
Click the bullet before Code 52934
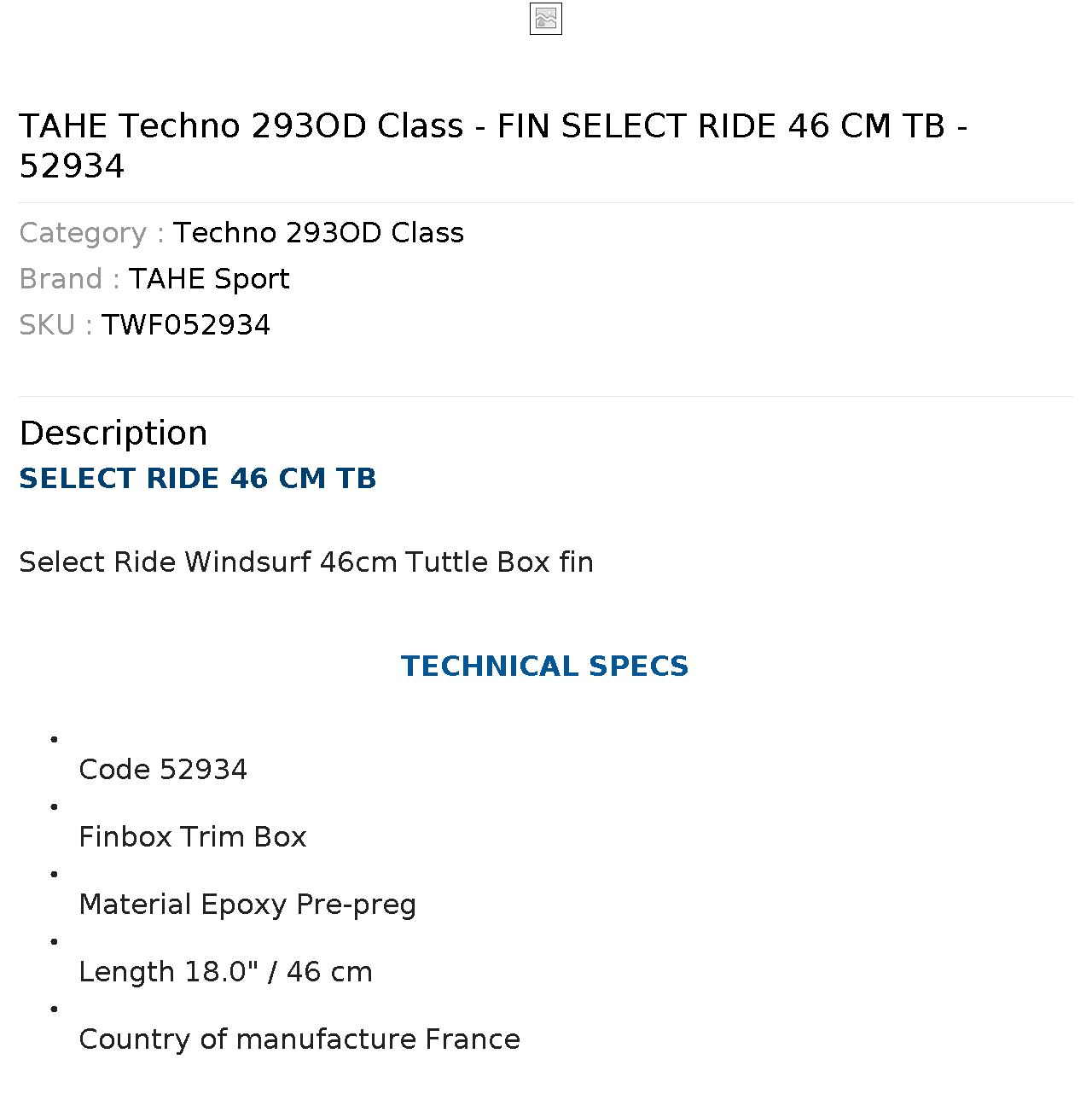click(55, 739)
